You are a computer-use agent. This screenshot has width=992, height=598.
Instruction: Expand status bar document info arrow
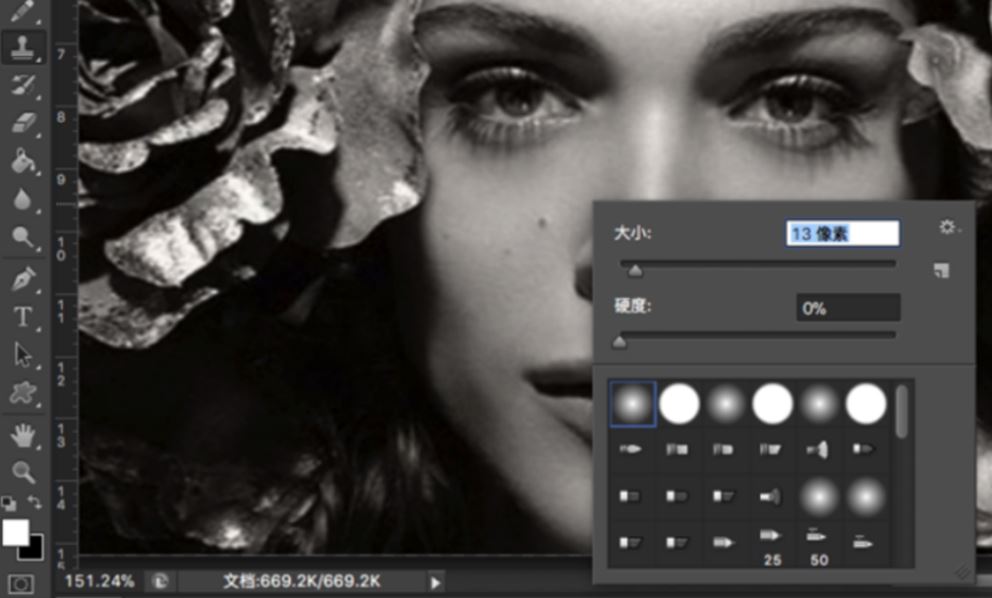[435, 582]
